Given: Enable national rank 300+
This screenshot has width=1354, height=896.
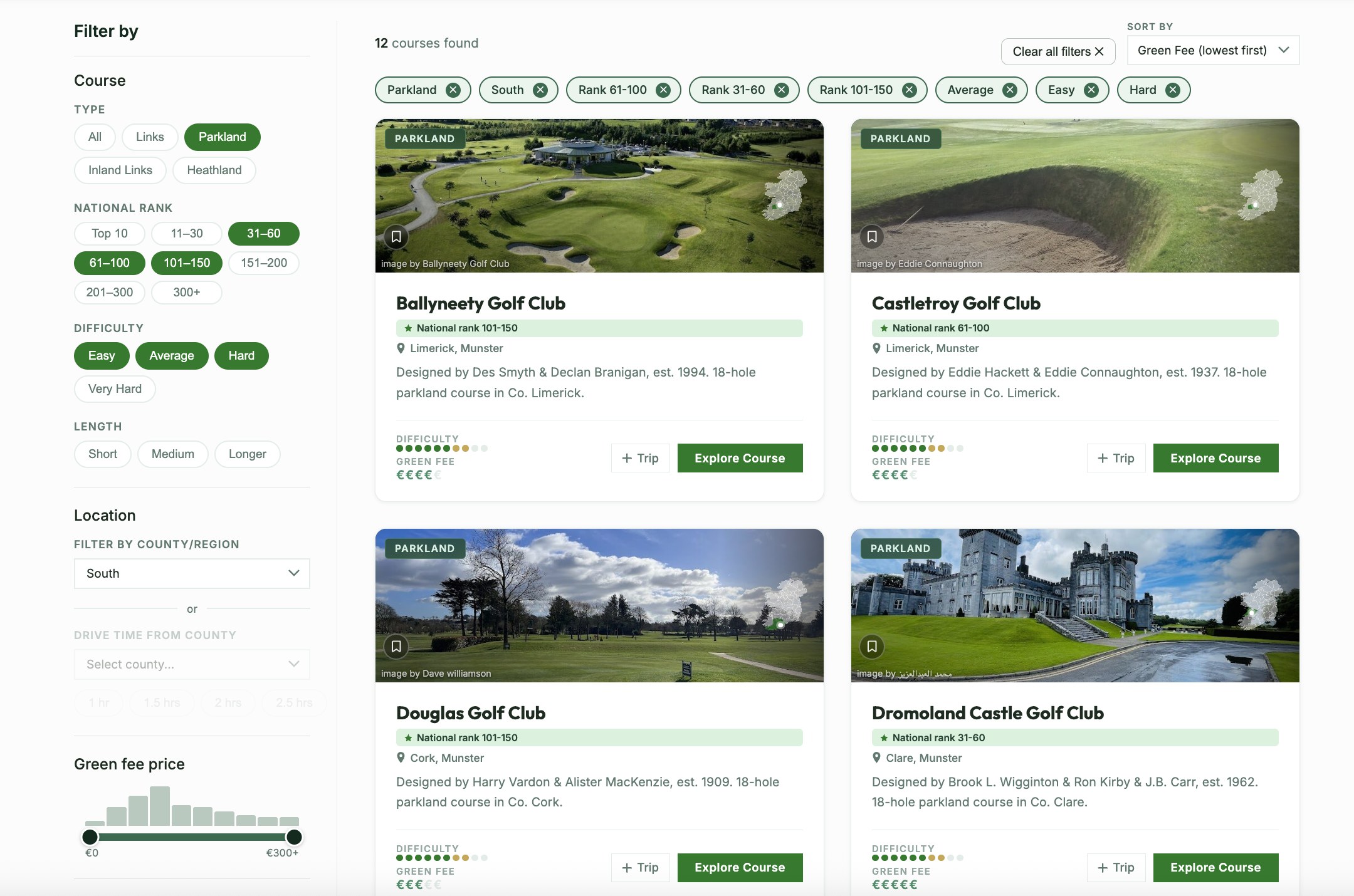Looking at the screenshot, I should pos(187,293).
